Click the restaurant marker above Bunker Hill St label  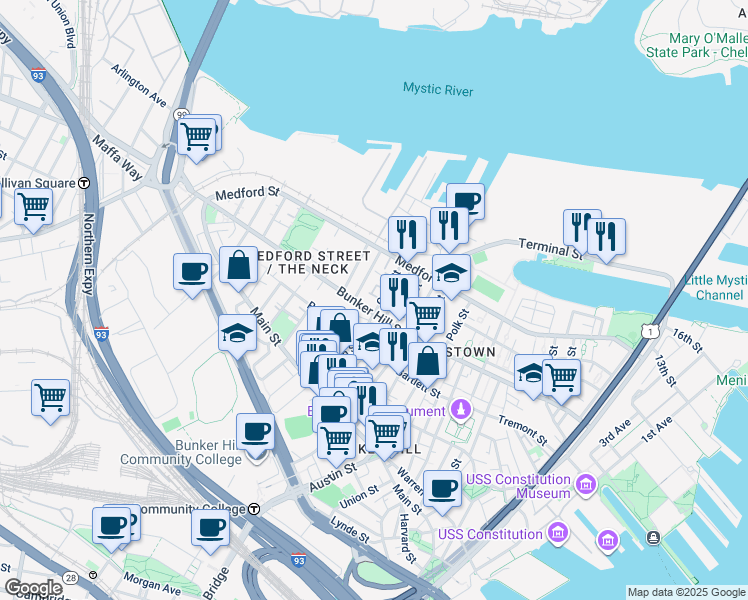tap(397, 293)
